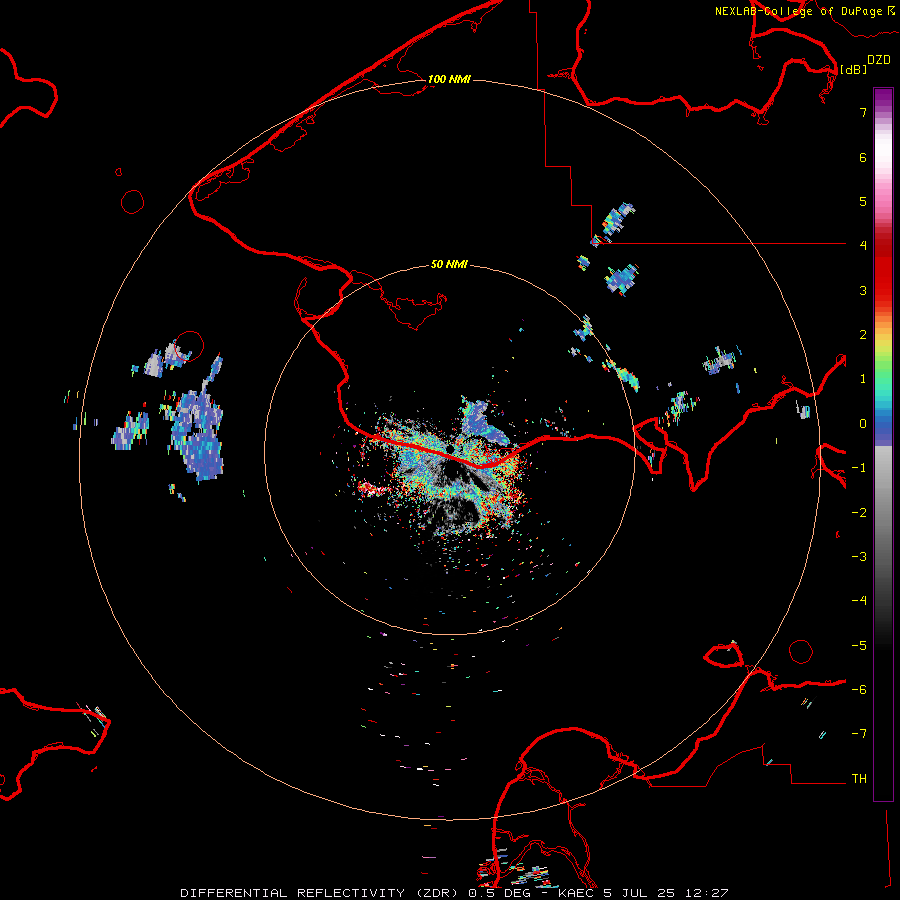This screenshot has height=900, width=900.
Task: Click the 7 dB value on color scale
Action: tap(863, 112)
